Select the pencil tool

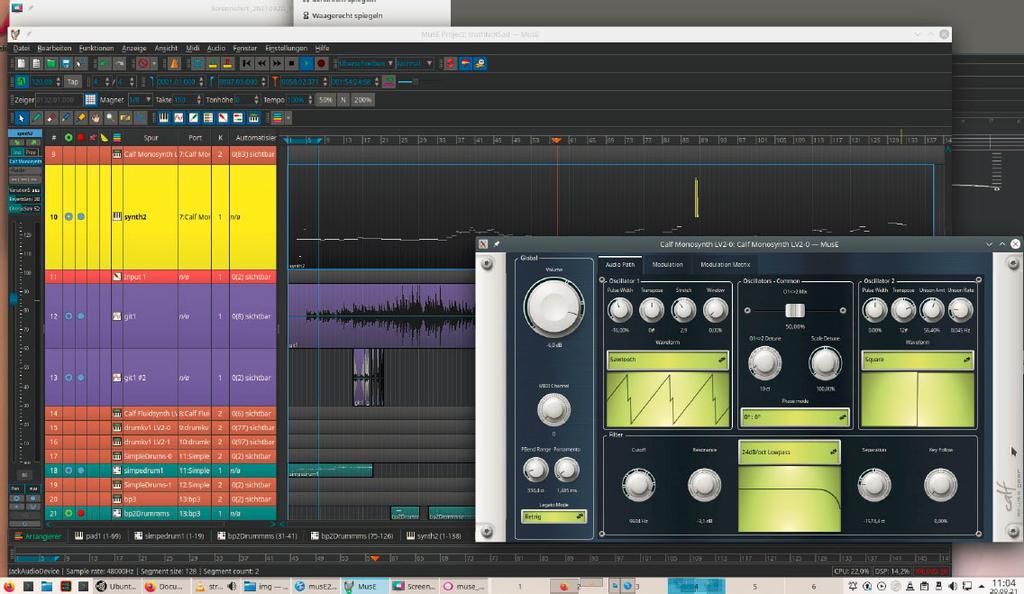click(x=36, y=117)
